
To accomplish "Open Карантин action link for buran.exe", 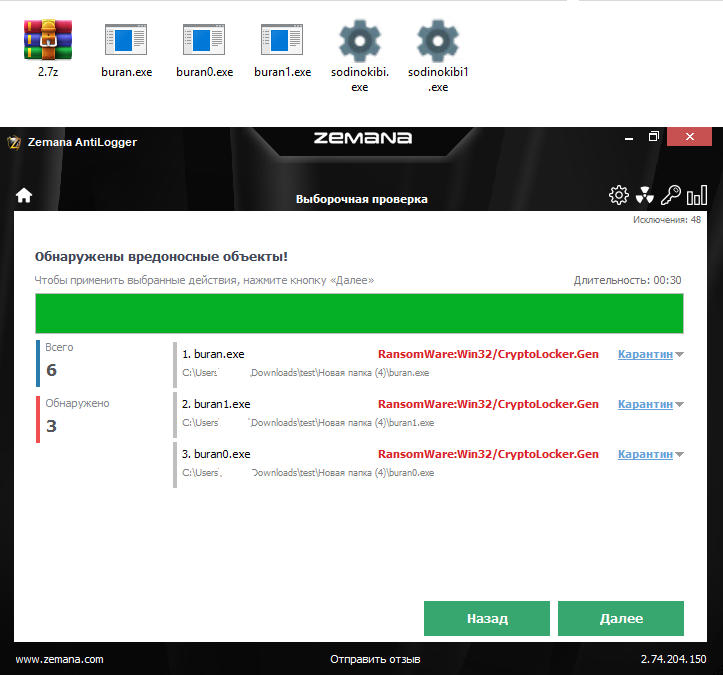I will click(645, 354).
